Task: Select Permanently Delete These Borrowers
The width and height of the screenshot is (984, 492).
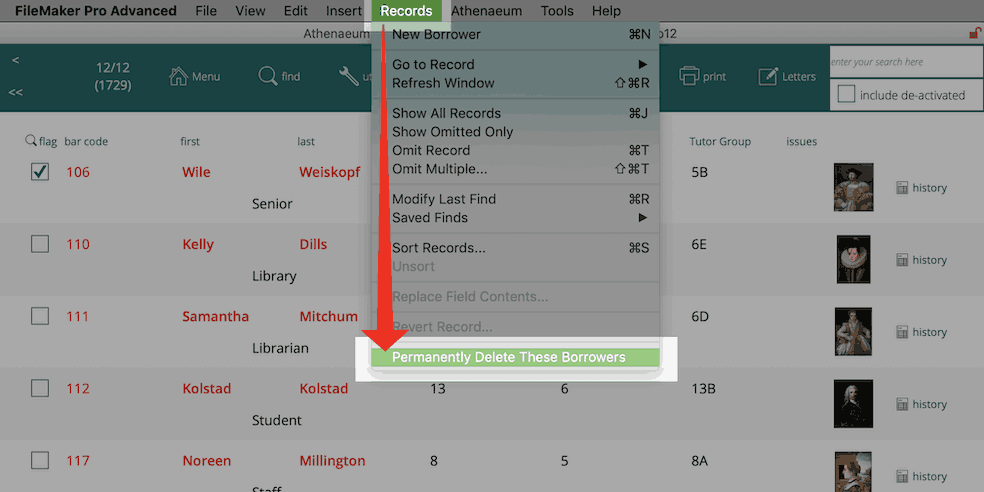Action: click(x=509, y=357)
